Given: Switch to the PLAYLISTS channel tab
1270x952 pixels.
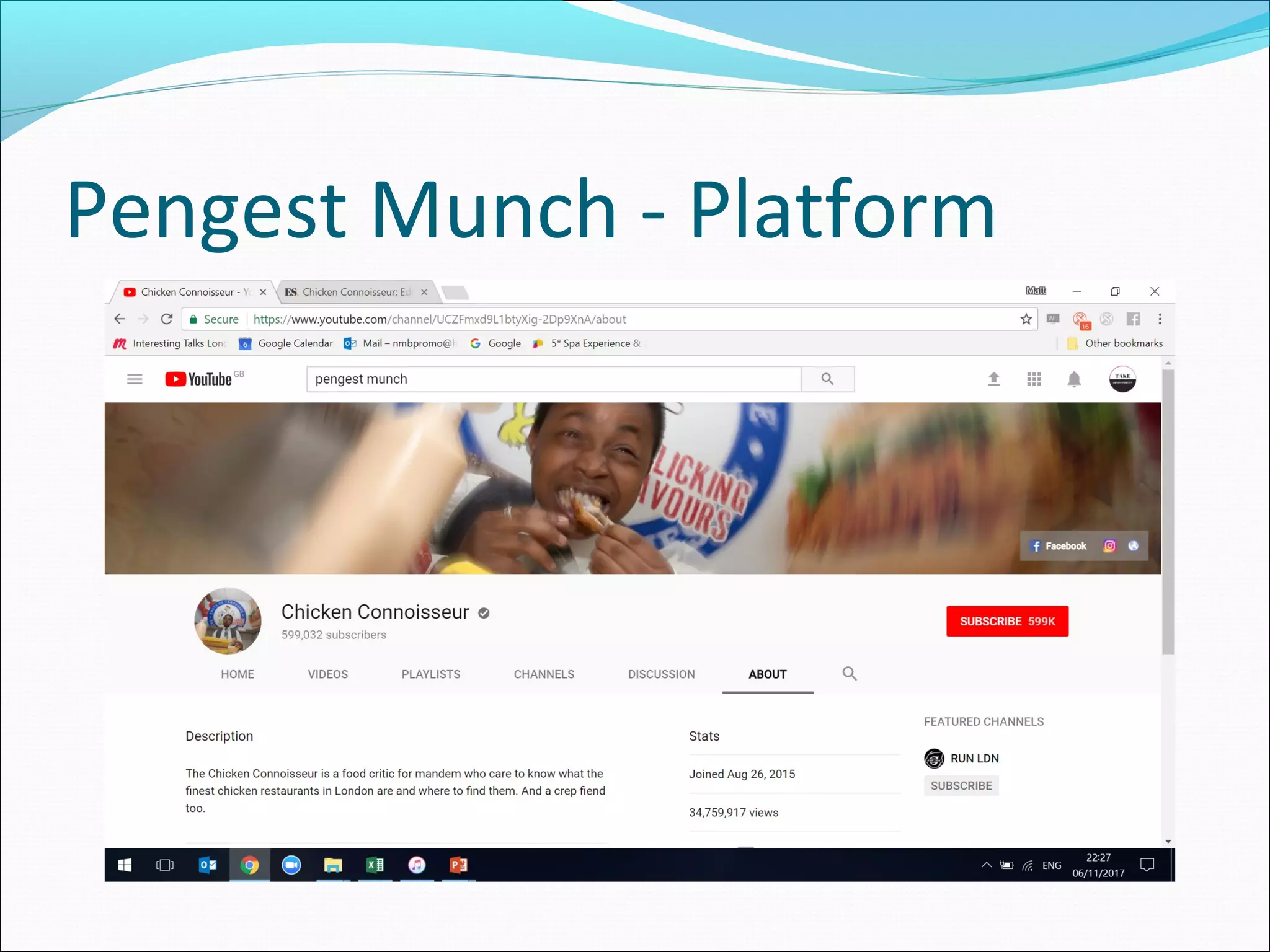Looking at the screenshot, I should (x=431, y=674).
